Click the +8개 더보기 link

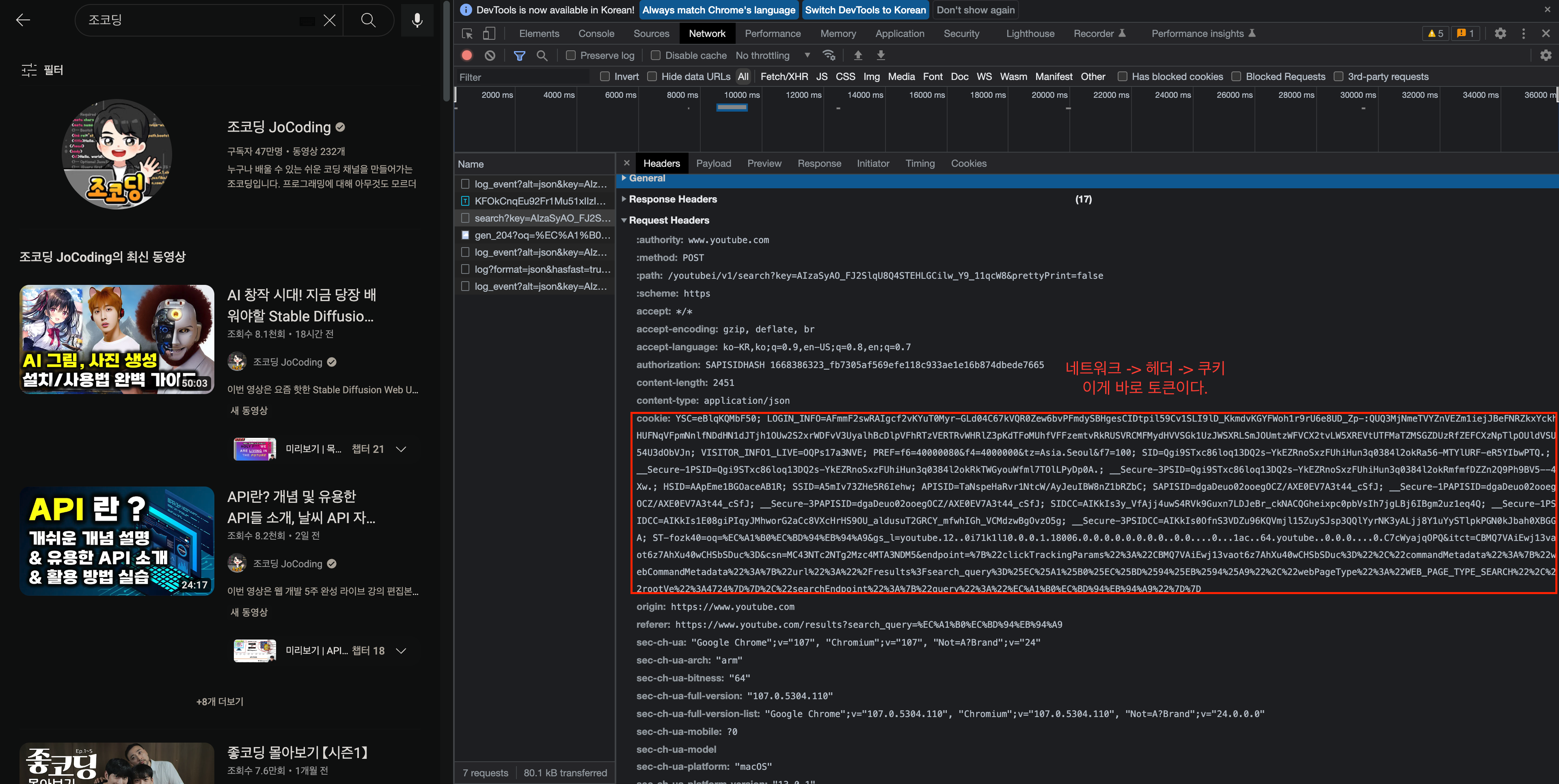(x=220, y=701)
